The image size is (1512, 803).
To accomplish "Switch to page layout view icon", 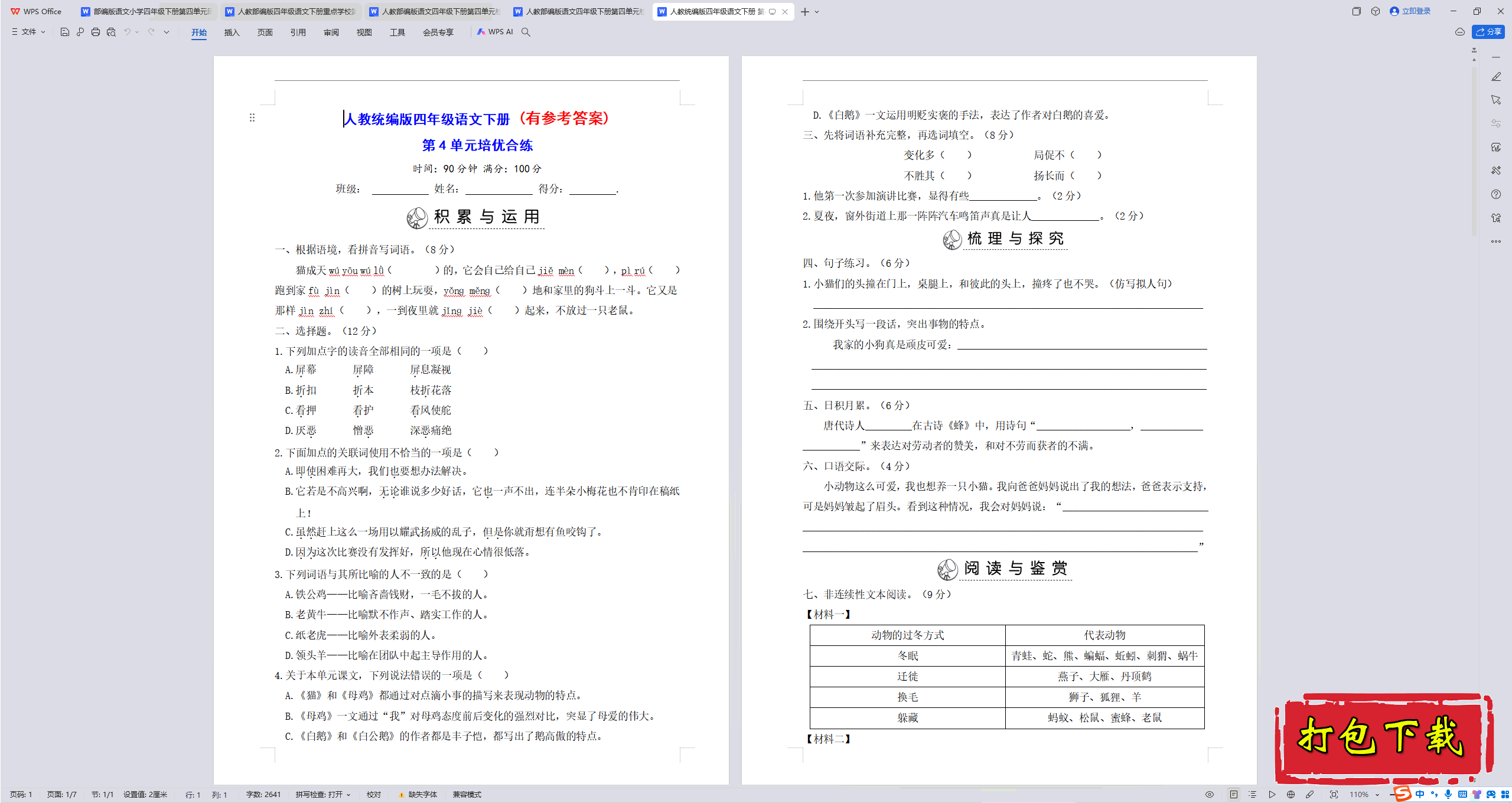I will pyautogui.click(x=1234, y=795).
